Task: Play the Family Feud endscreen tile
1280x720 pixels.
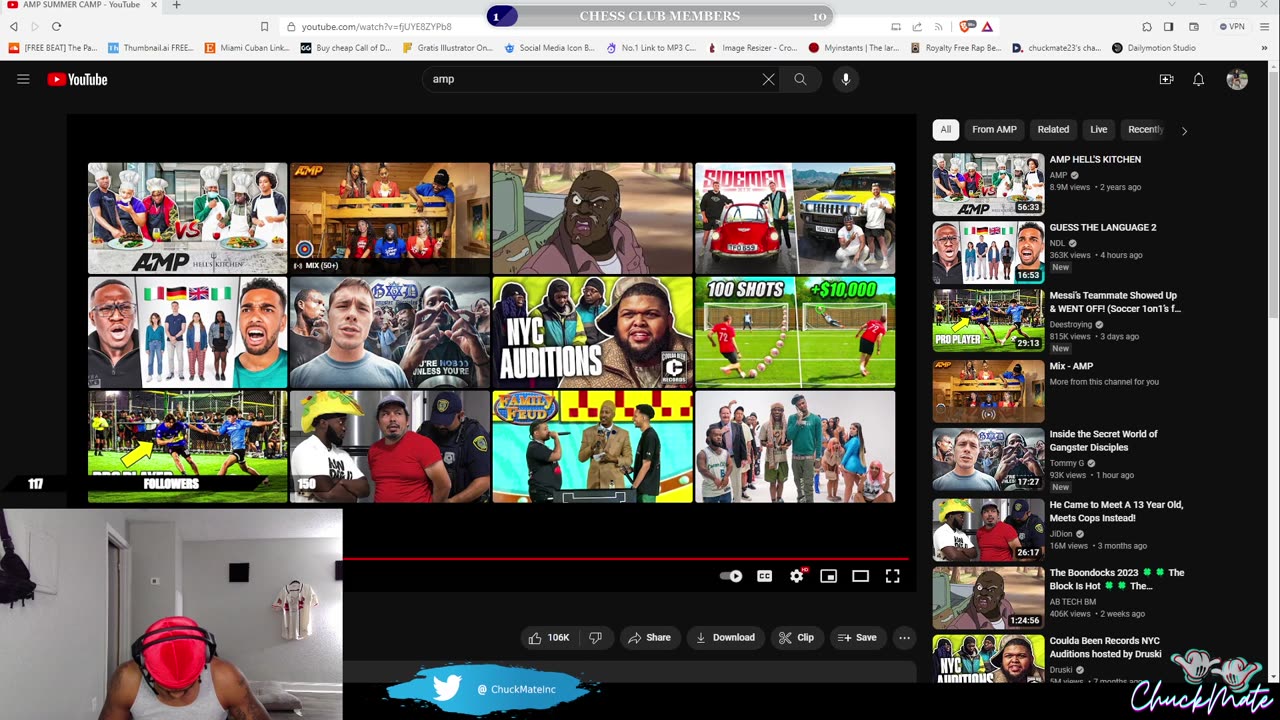Action: point(592,446)
